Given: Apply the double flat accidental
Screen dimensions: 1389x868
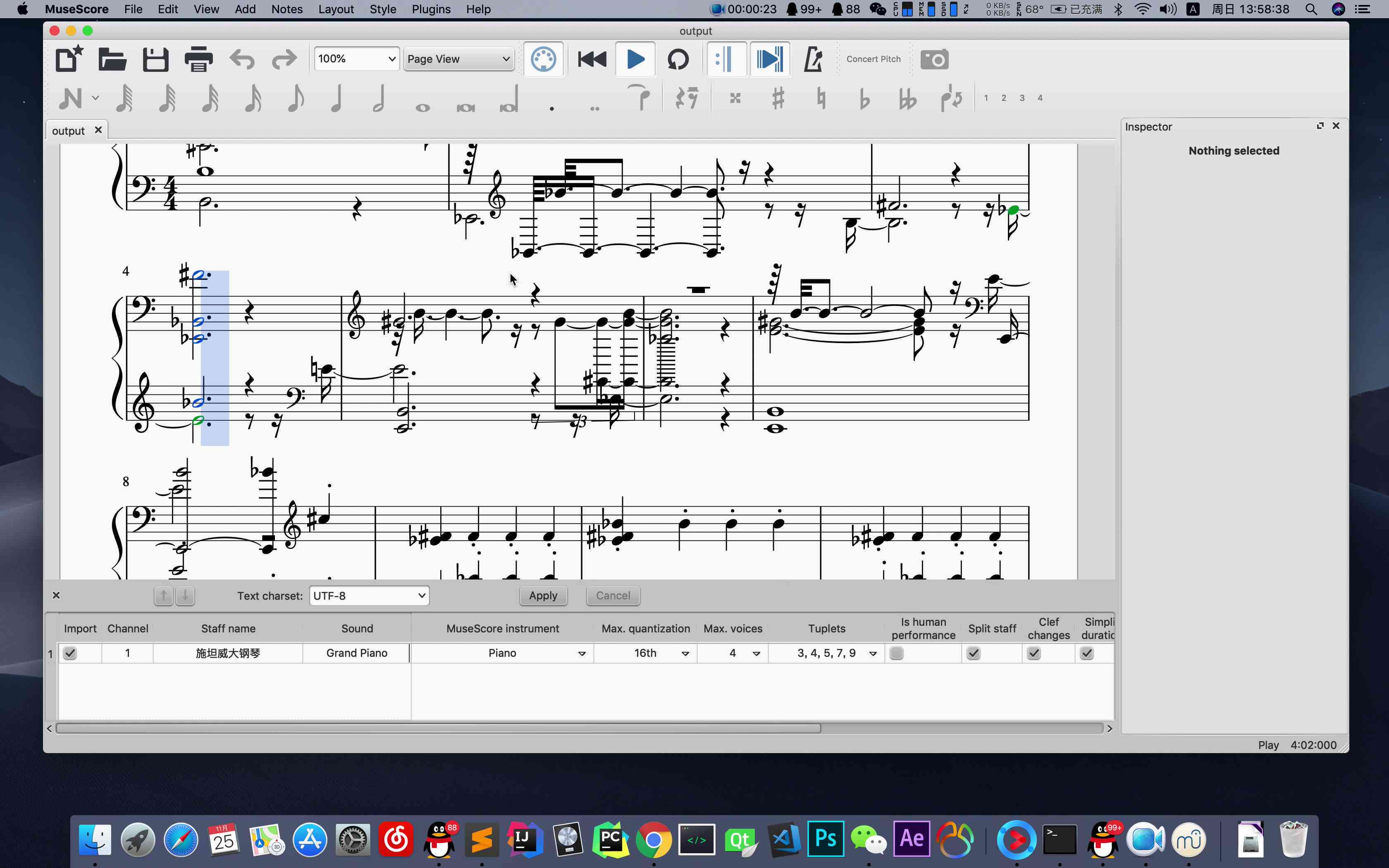Looking at the screenshot, I should point(907,98).
